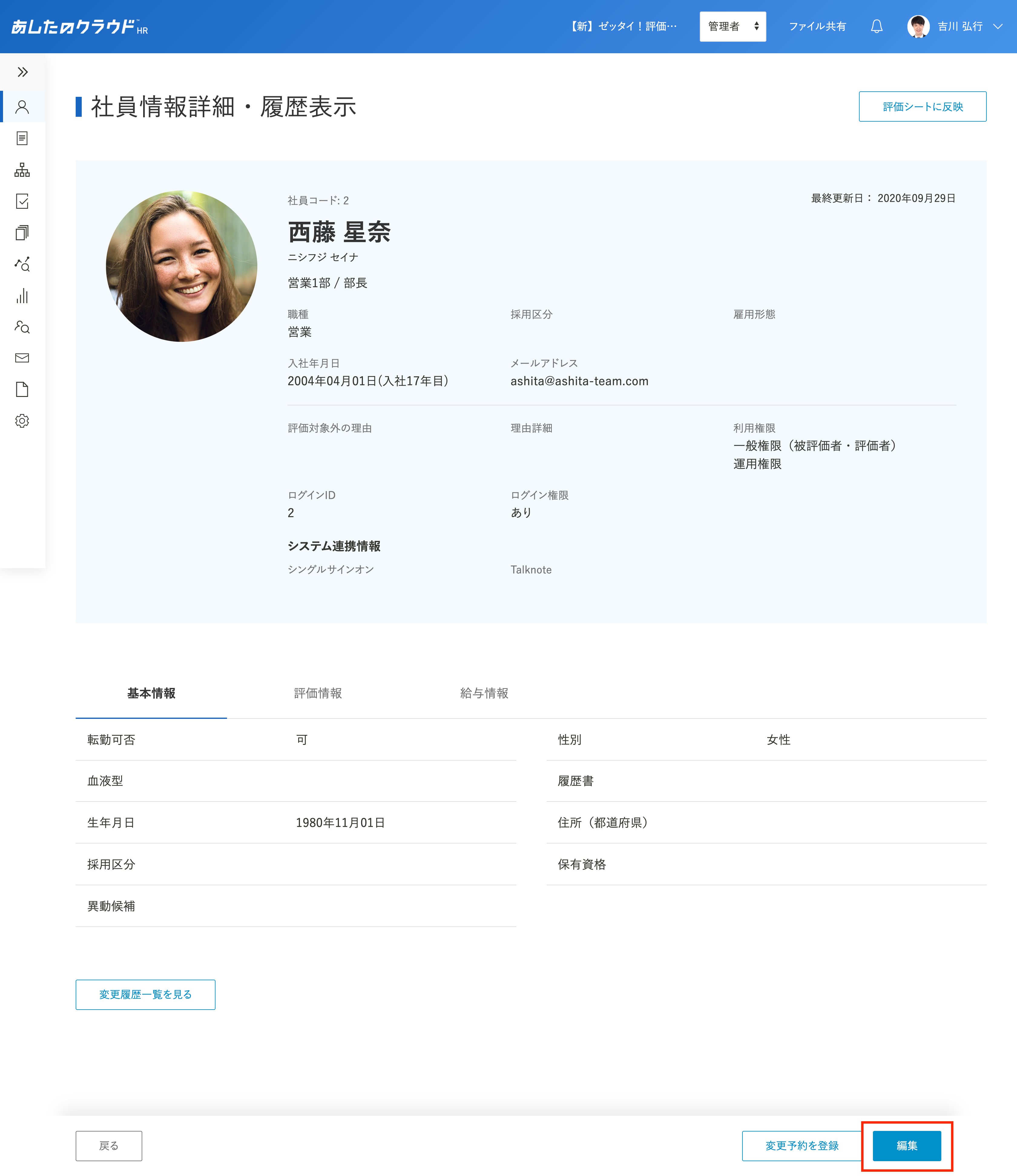Open the 【新】ゼッタイ！評価 header link
Screen dimensions: 1017x1176
point(623,26)
